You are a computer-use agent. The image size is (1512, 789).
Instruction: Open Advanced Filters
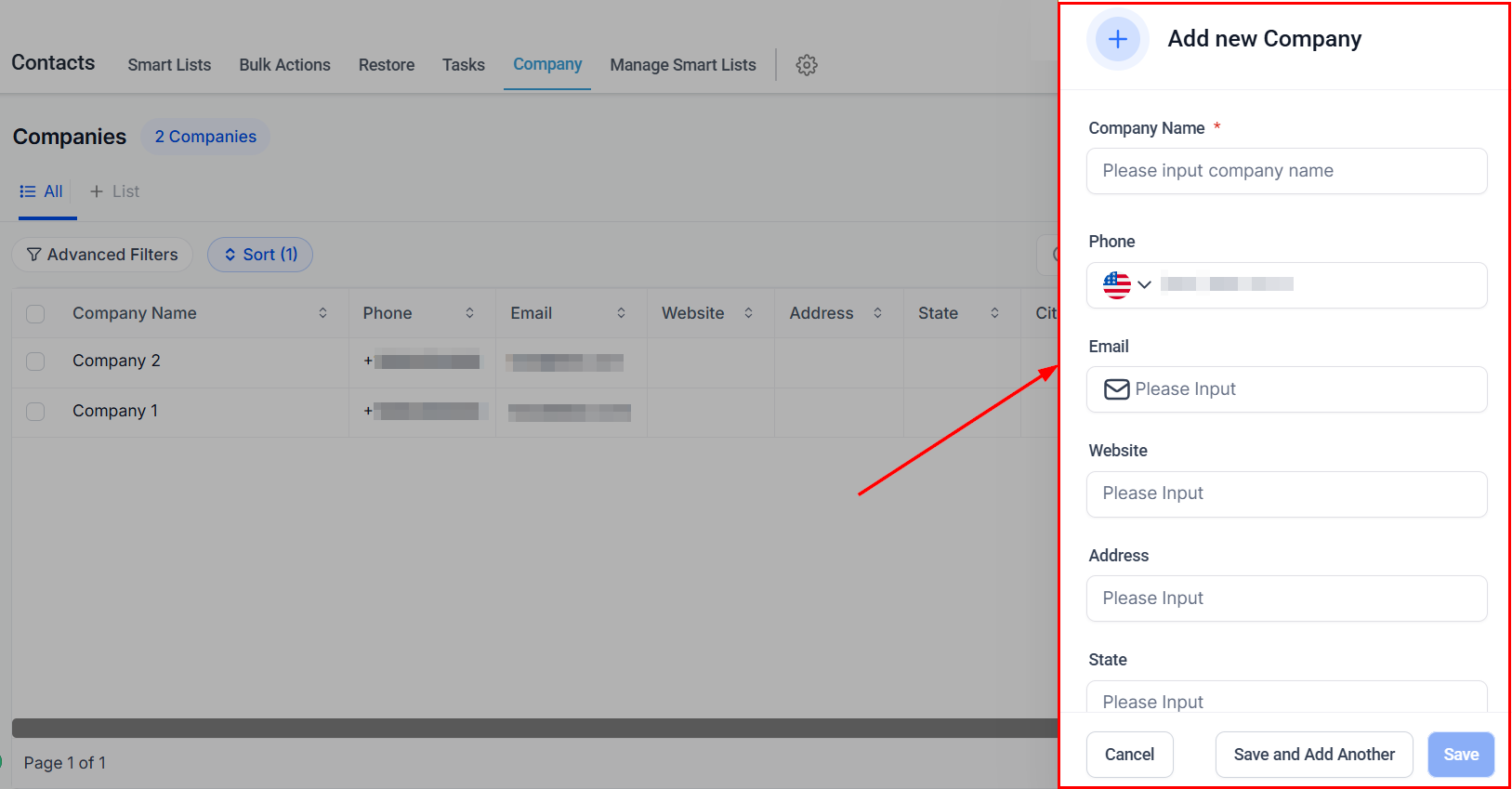tap(102, 255)
